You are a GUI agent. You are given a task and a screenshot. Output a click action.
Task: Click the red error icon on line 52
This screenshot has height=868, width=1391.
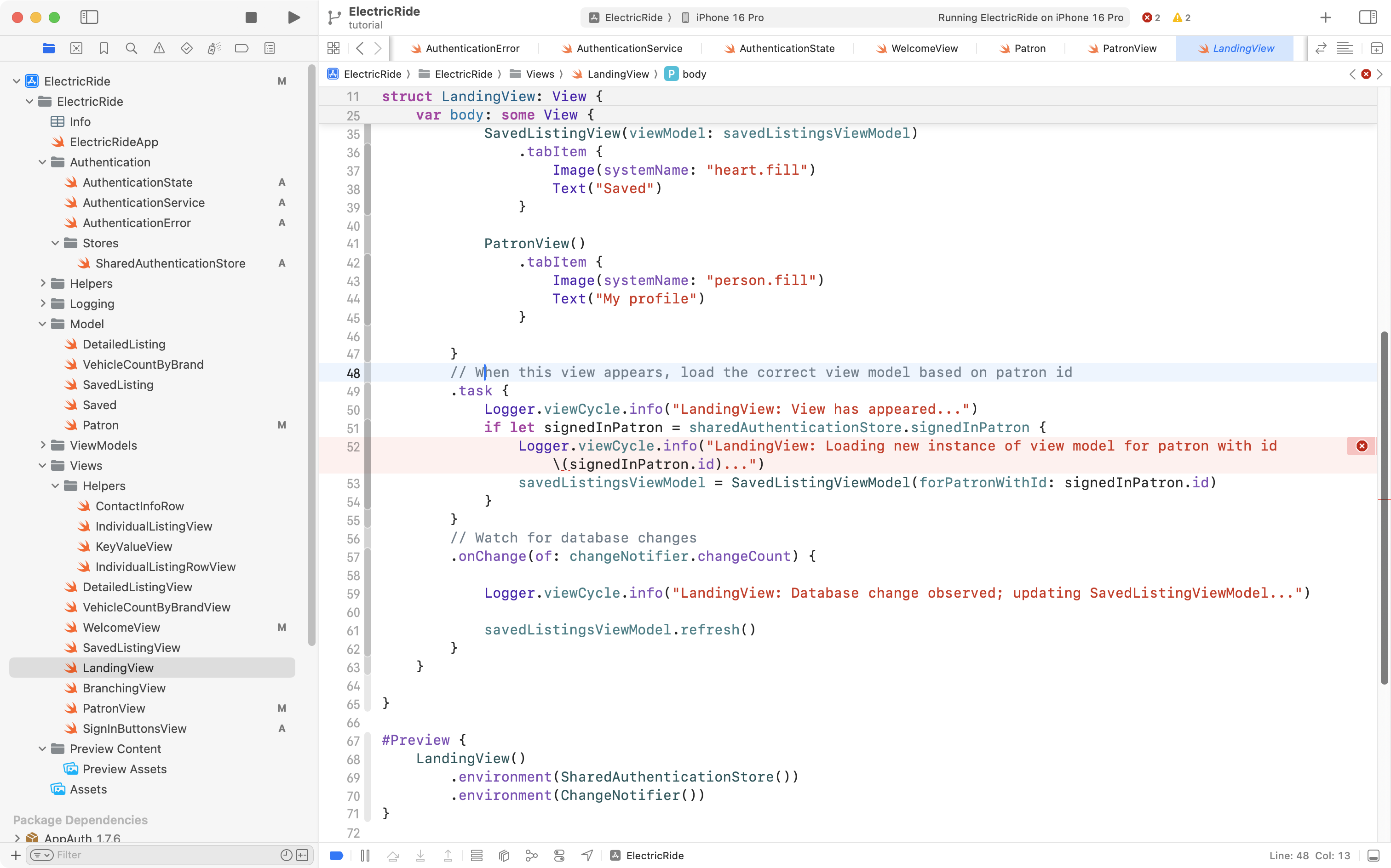pyautogui.click(x=1362, y=446)
